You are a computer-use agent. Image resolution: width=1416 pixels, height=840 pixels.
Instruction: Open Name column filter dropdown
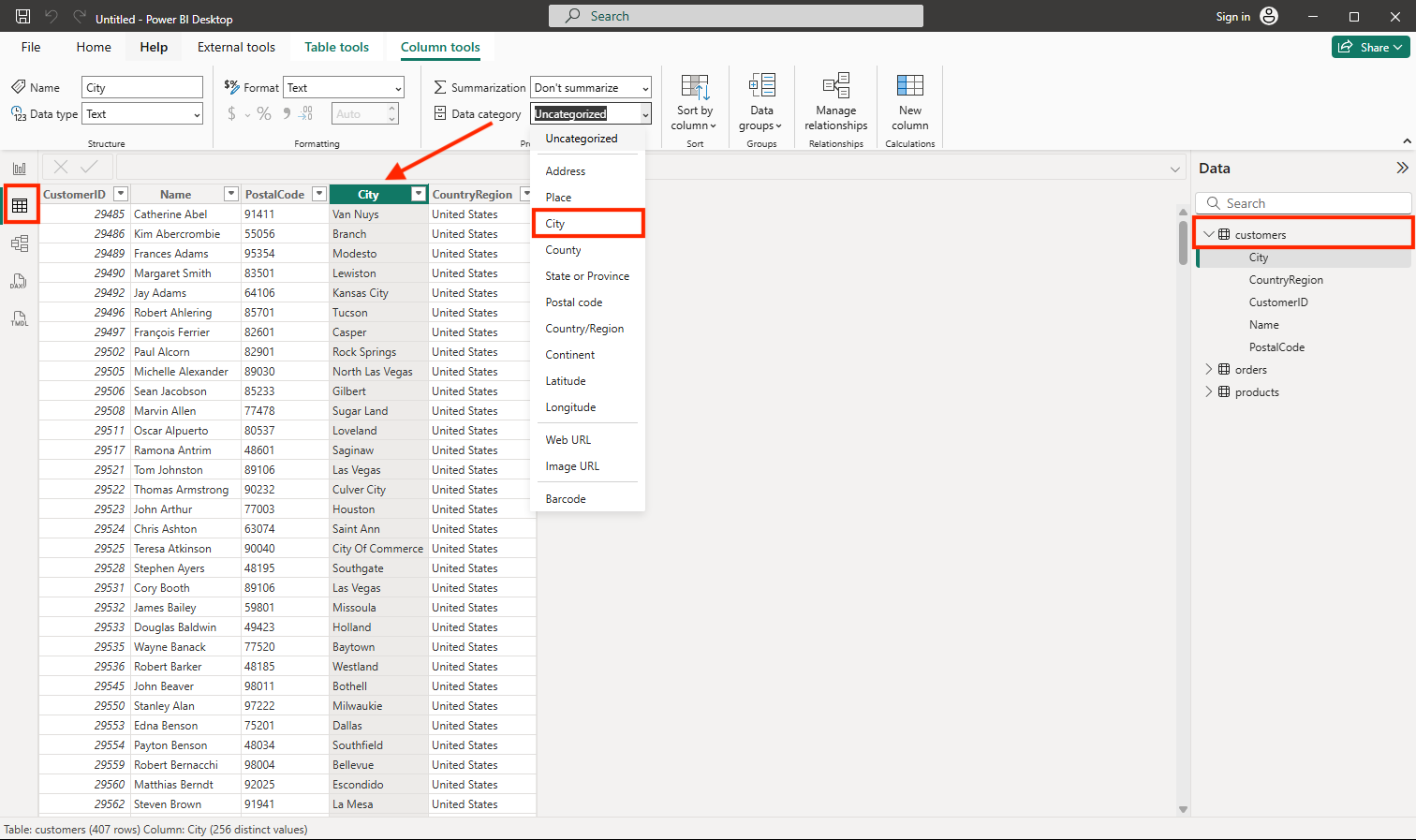231,194
